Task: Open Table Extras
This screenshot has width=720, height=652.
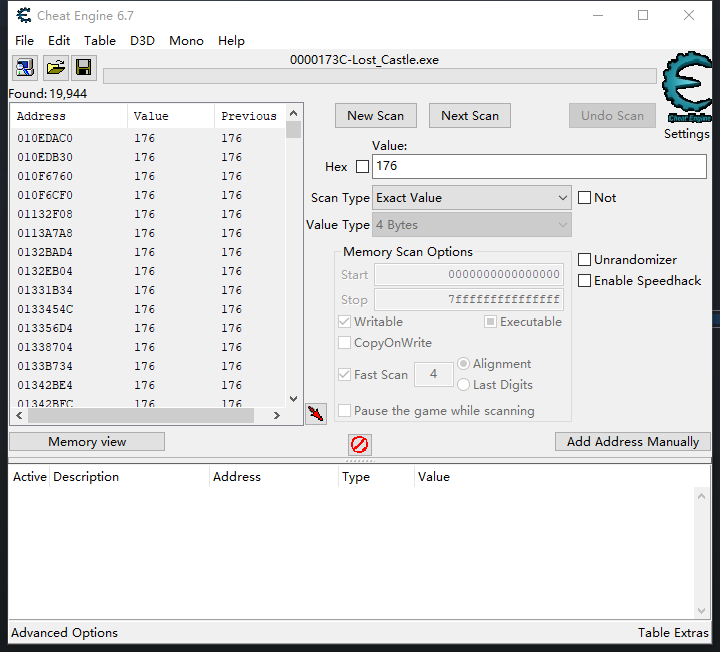Action: tap(673, 633)
